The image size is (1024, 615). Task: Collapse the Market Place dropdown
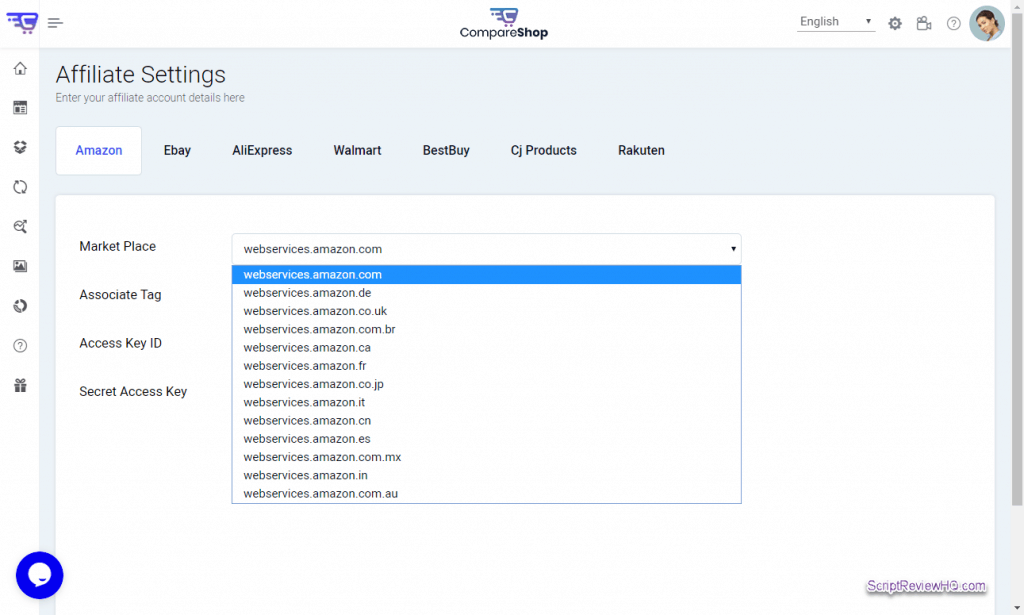tap(487, 249)
